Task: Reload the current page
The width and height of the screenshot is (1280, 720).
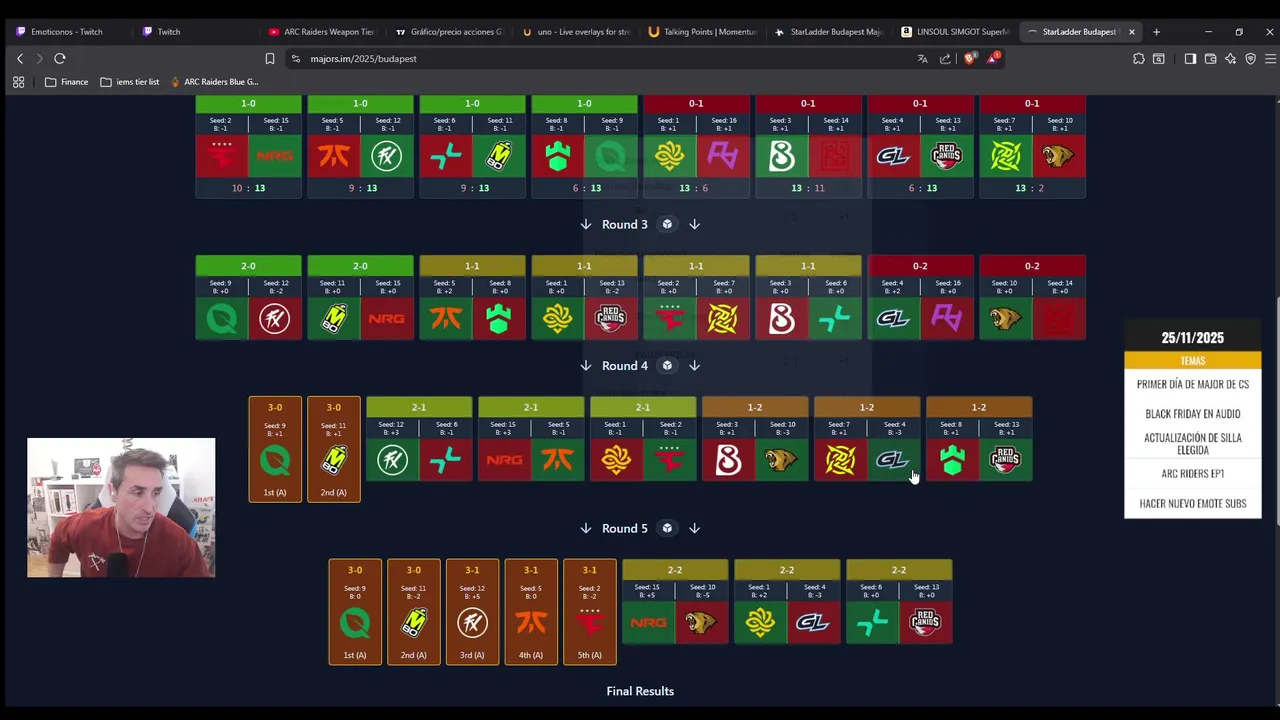Action: coord(60,59)
